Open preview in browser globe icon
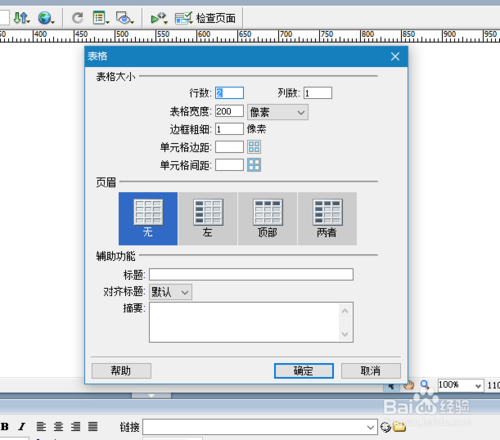The image size is (500, 440). [46, 18]
